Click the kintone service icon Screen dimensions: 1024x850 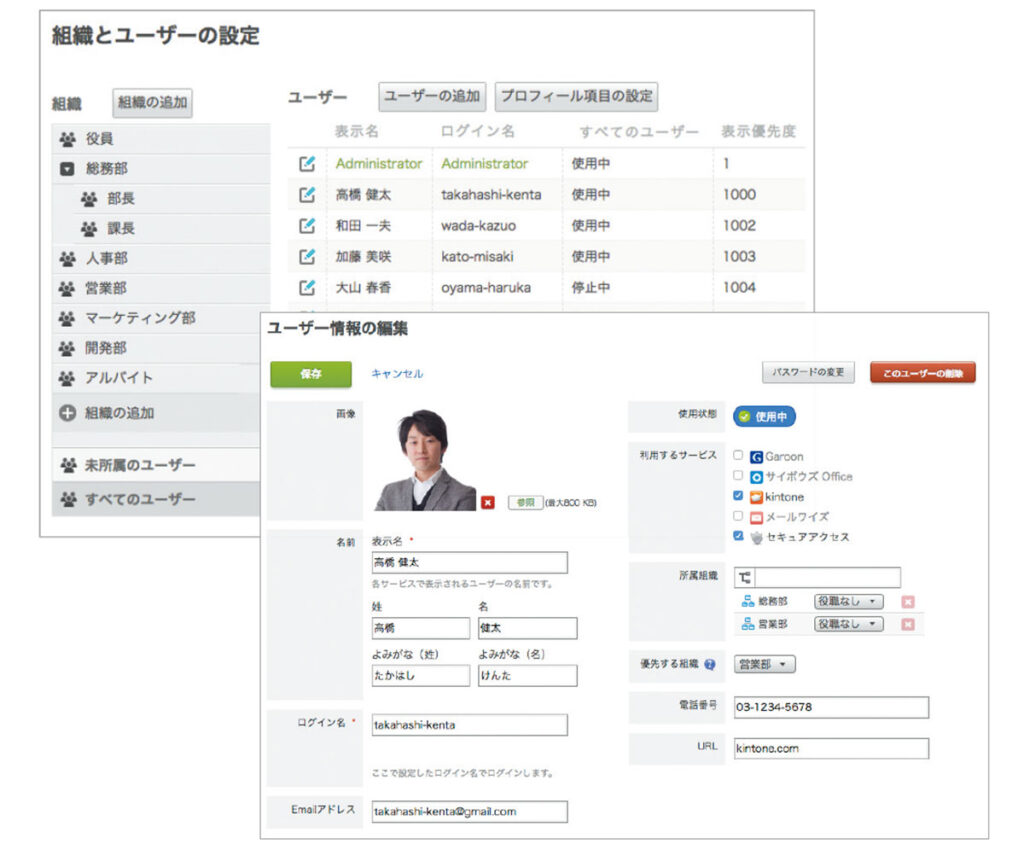click(758, 497)
